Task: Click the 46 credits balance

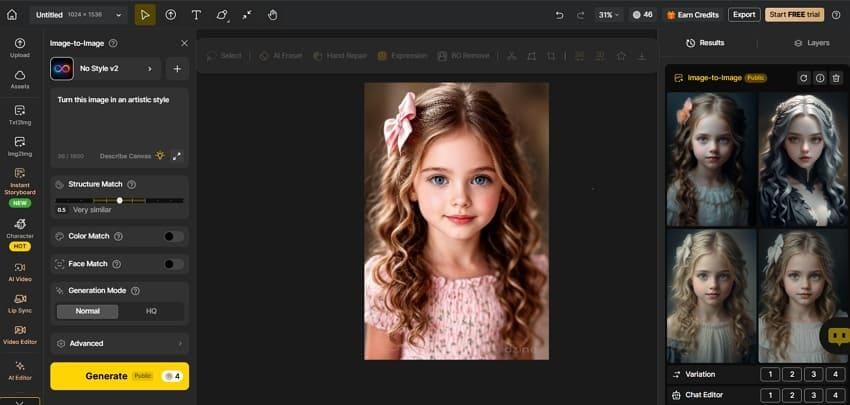Action: coord(642,15)
